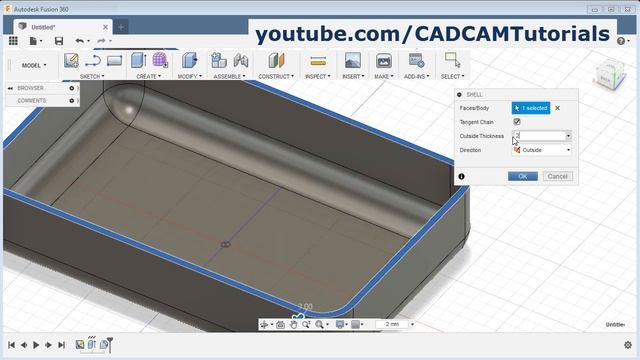Click the timeline settings gear
The width and height of the screenshot is (640, 360).
628,345
